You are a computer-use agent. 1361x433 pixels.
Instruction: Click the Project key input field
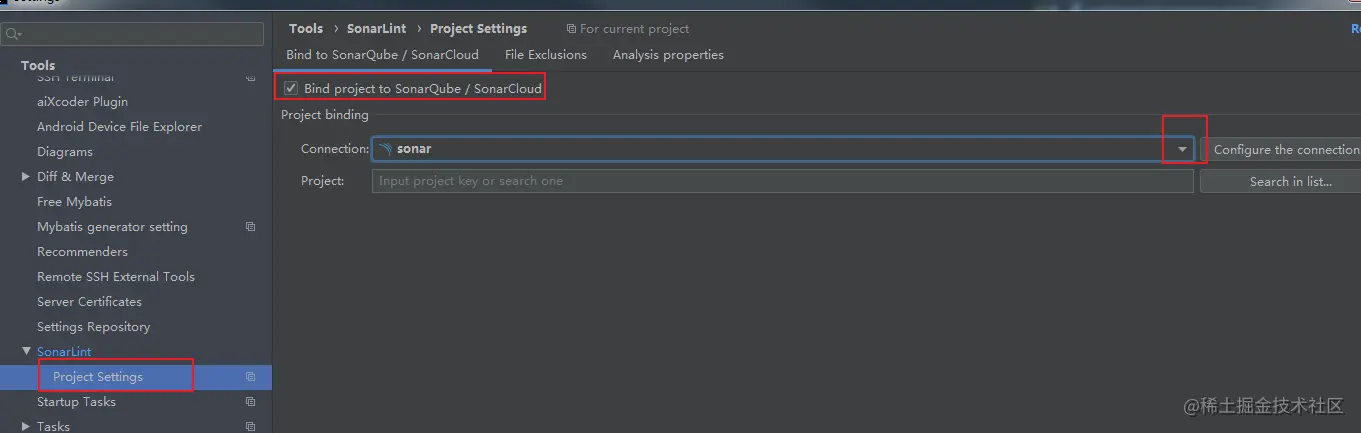tap(781, 181)
